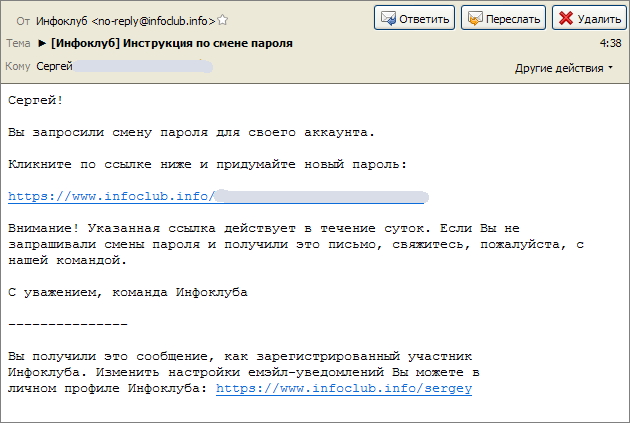Open the infoclub.info/sergey profile link
630x423 pixels.
click(343, 388)
